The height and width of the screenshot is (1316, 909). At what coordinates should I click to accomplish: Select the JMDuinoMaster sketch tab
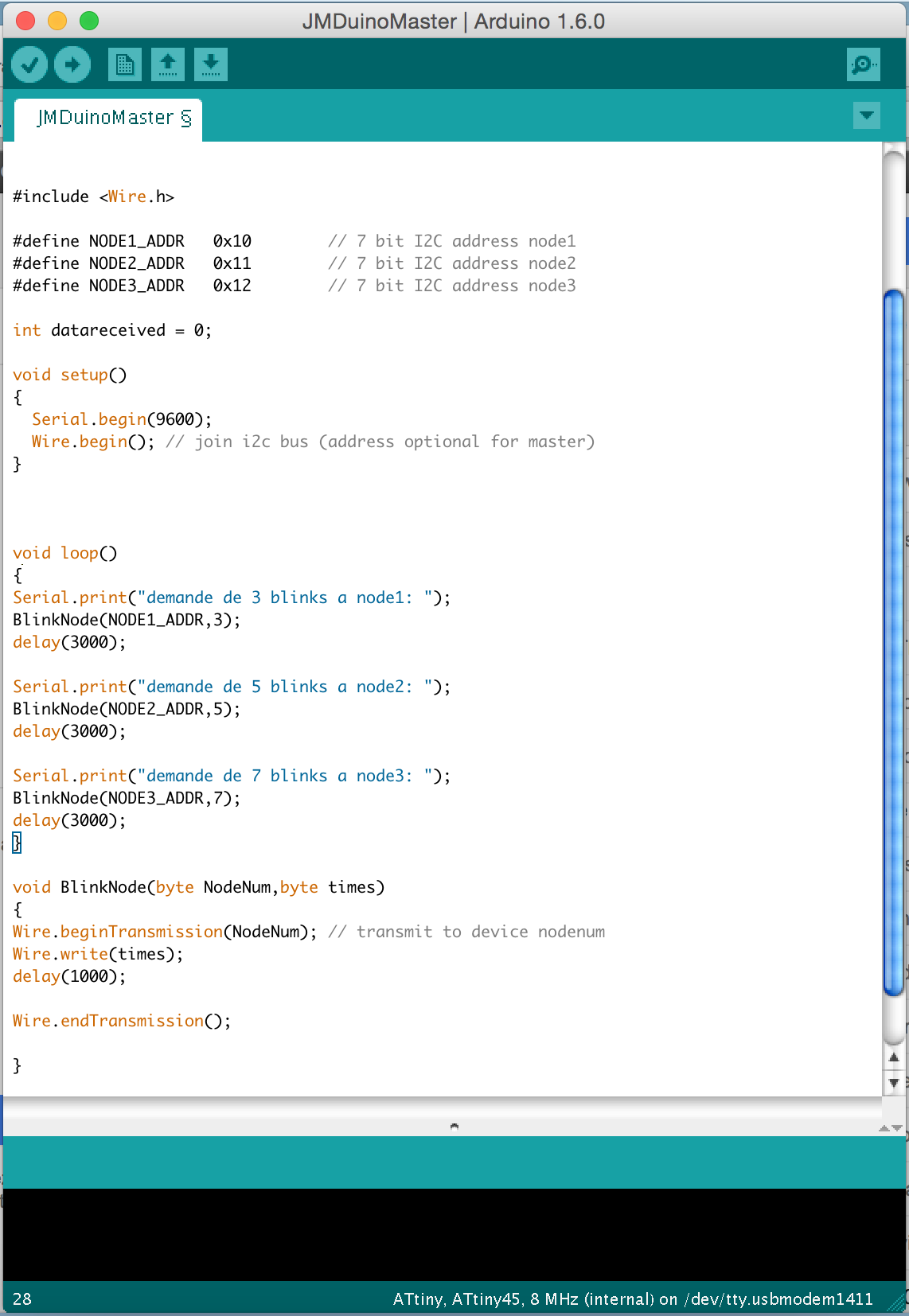pos(108,119)
